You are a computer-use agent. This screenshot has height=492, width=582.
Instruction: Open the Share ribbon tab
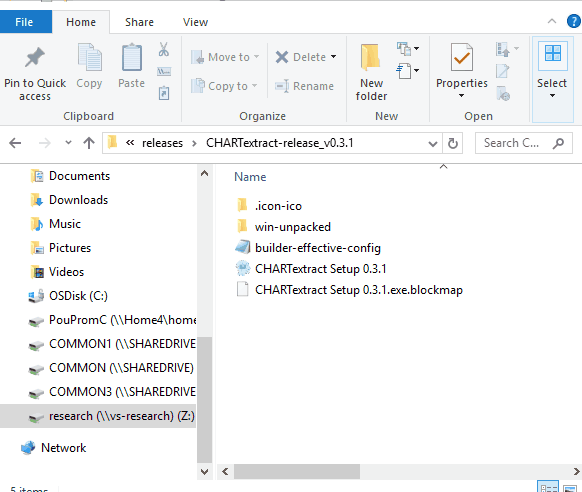[139, 22]
